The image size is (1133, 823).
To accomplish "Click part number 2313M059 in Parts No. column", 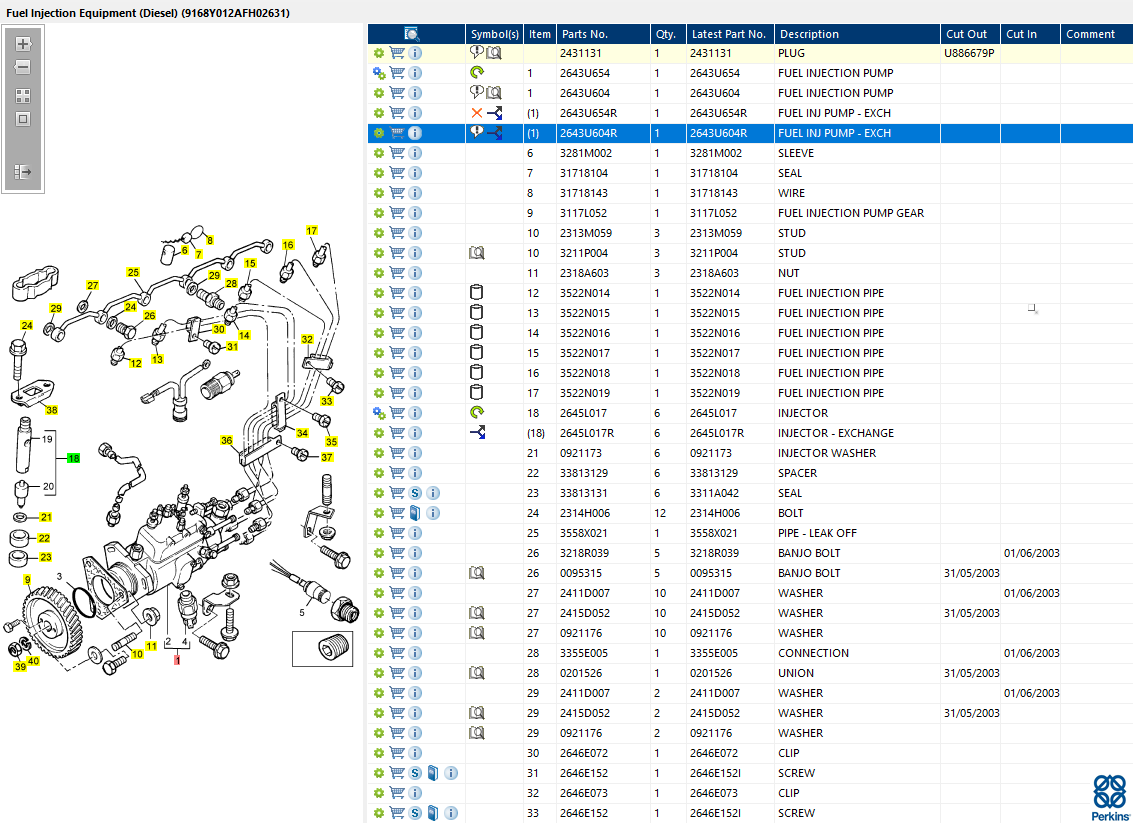I will click(586, 233).
